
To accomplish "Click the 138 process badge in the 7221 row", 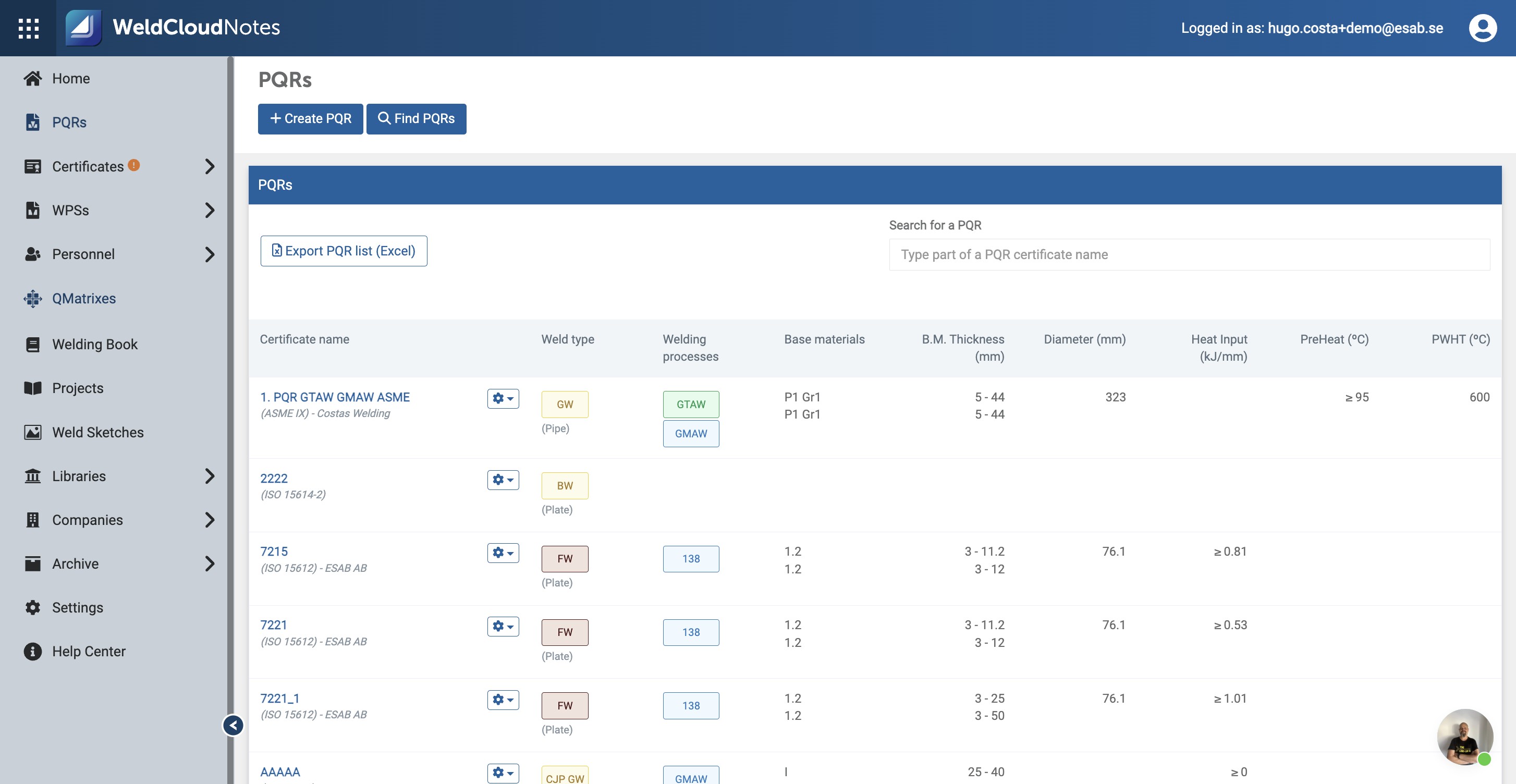I will tap(690, 632).
